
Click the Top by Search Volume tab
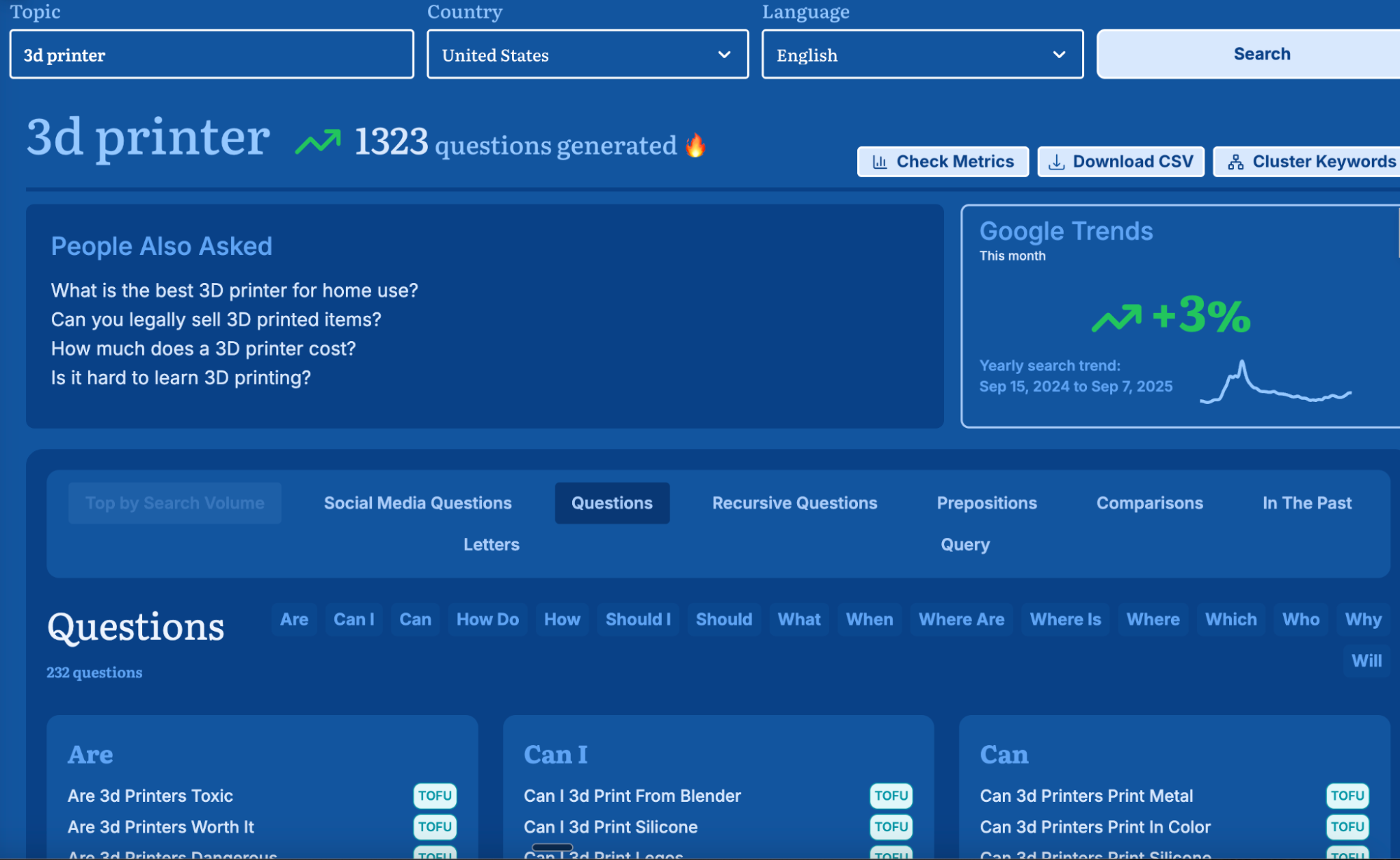coord(175,503)
